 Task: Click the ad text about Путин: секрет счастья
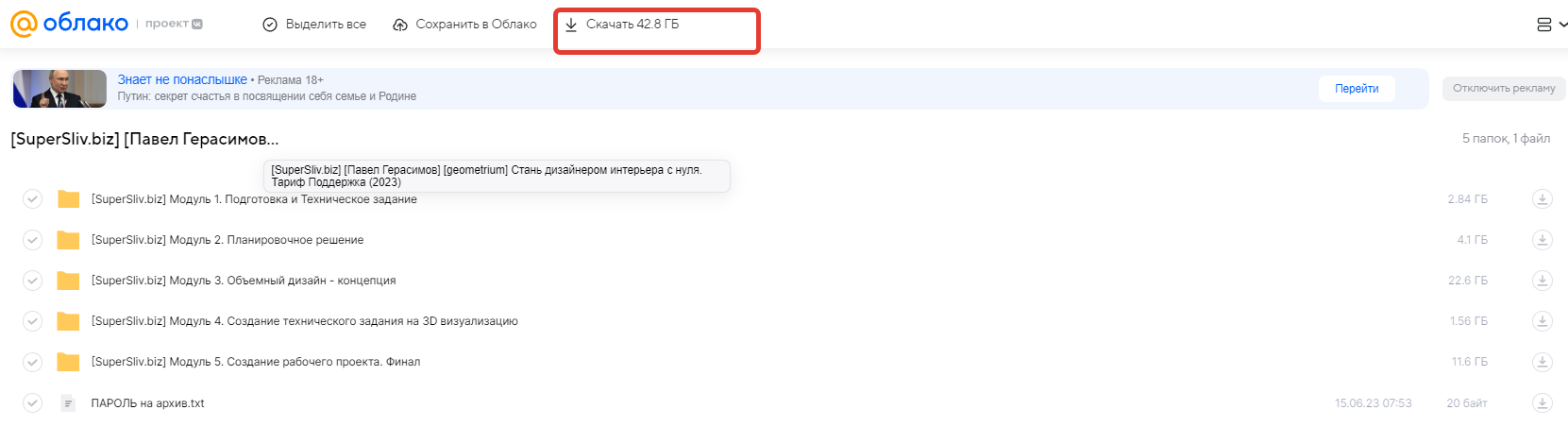click(x=266, y=96)
